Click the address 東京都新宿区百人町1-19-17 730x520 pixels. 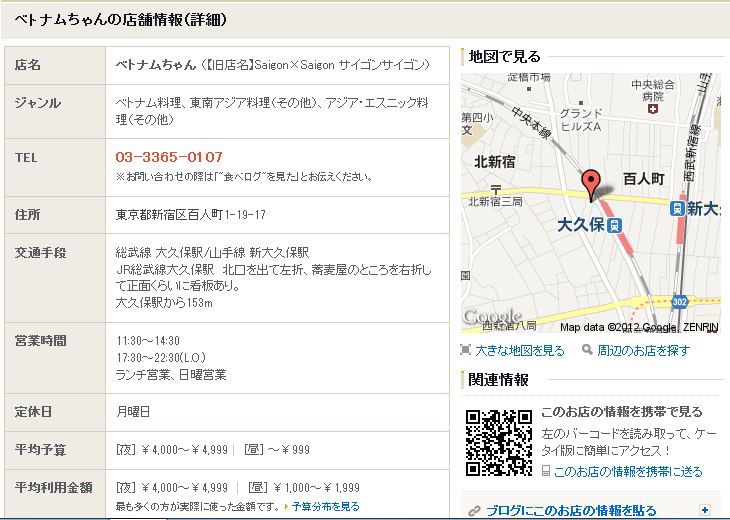[x=191, y=215]
